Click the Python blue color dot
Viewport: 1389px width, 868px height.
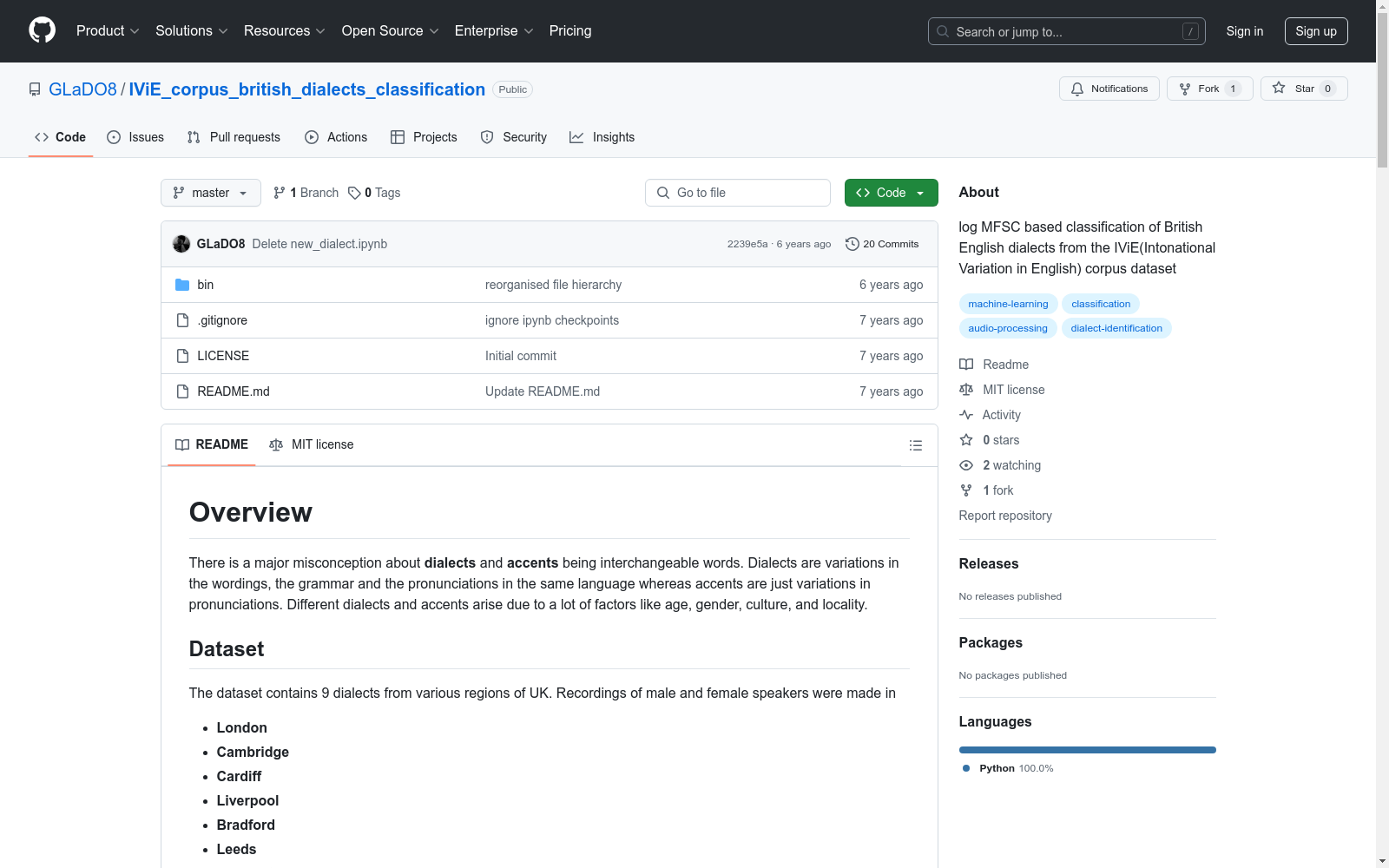pyautogui.click(x=966, y=768)
